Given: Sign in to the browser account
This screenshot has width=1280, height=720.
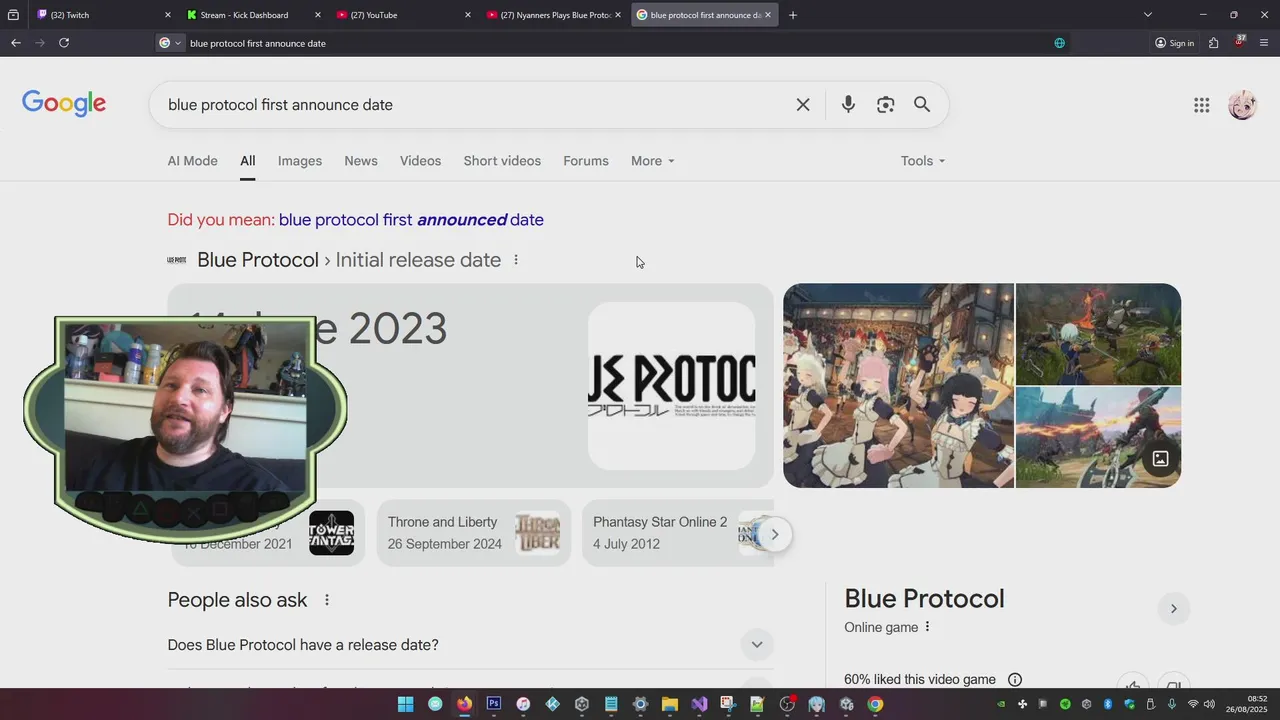Looking at the screenshot, I should 1175,43.
